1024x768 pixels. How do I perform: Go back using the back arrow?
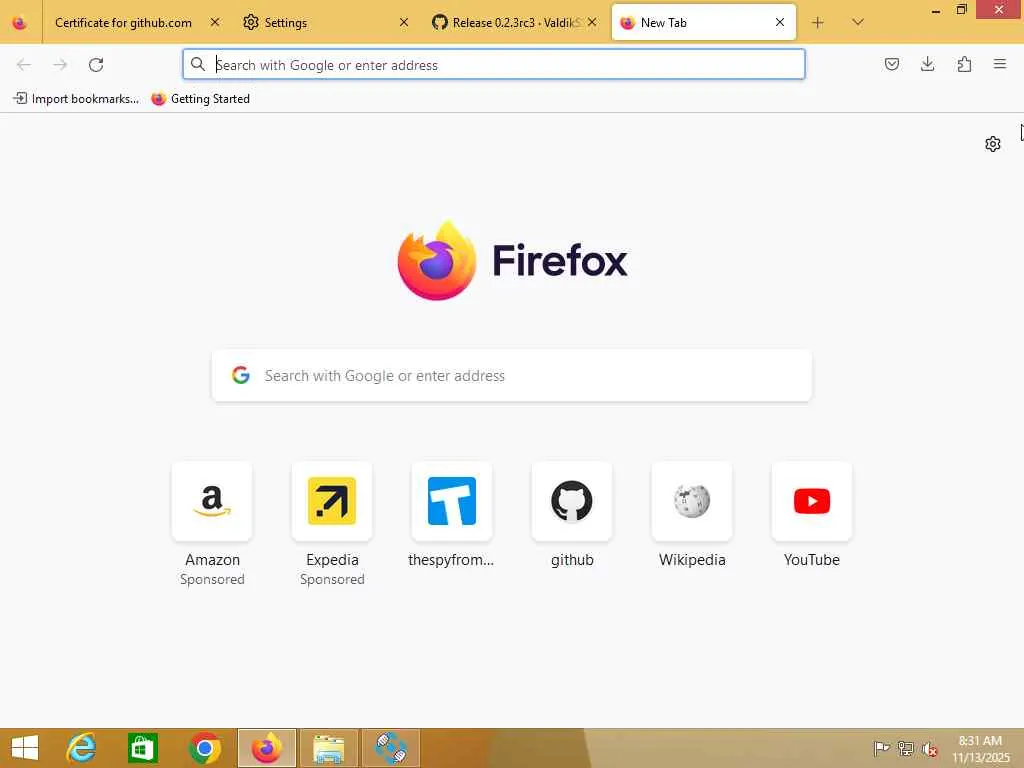tap(24, 65)
